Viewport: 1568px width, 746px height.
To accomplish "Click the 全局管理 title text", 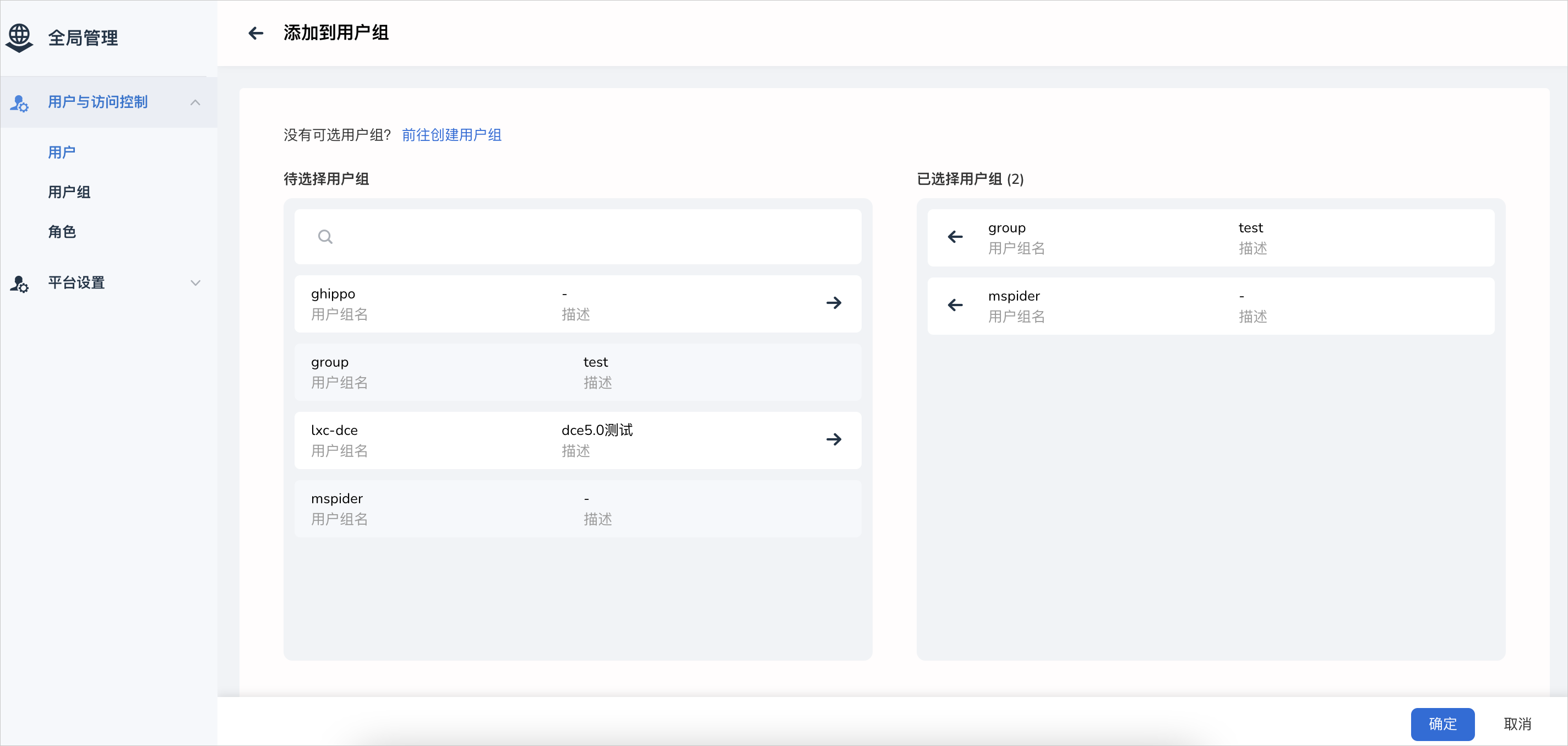I will pyautogui.click(x=83, y=38).
